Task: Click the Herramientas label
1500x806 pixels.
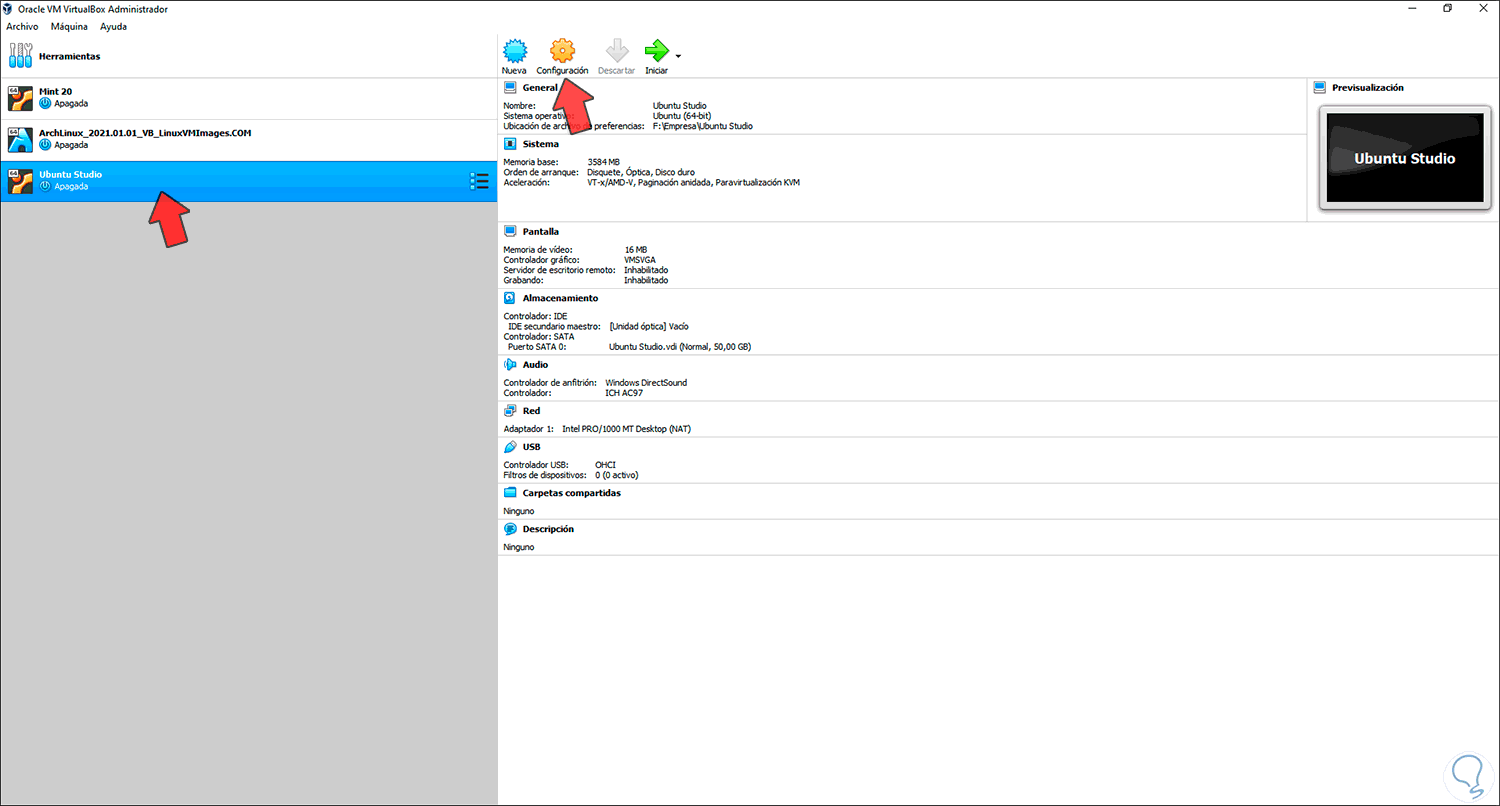Action: coord(70,56)
